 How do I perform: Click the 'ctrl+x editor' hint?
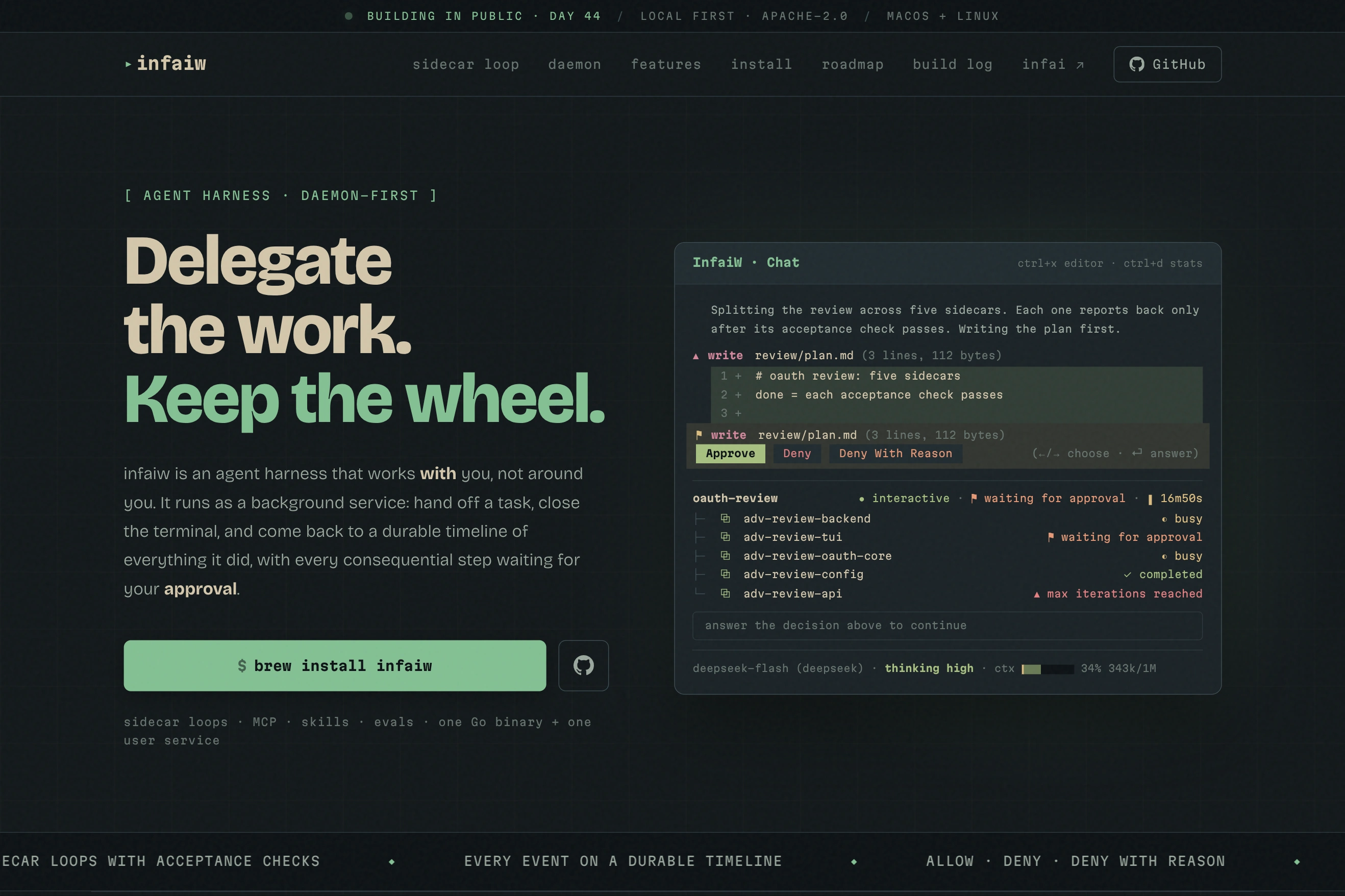pos(1060,263)
